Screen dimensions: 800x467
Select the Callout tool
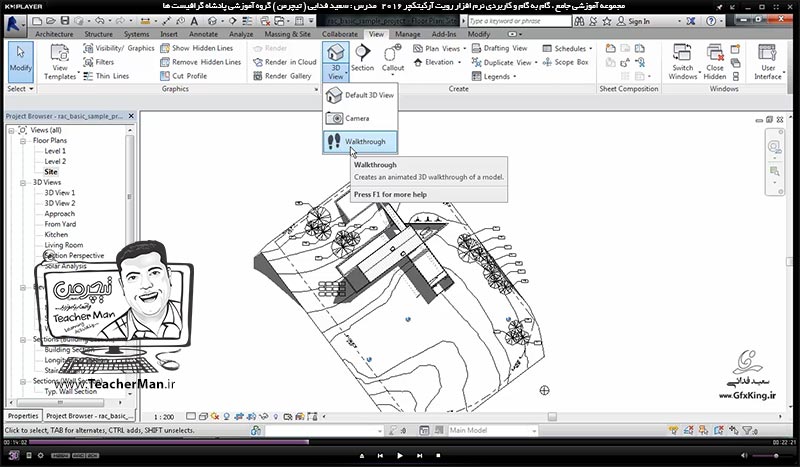(x=393, y=59)
